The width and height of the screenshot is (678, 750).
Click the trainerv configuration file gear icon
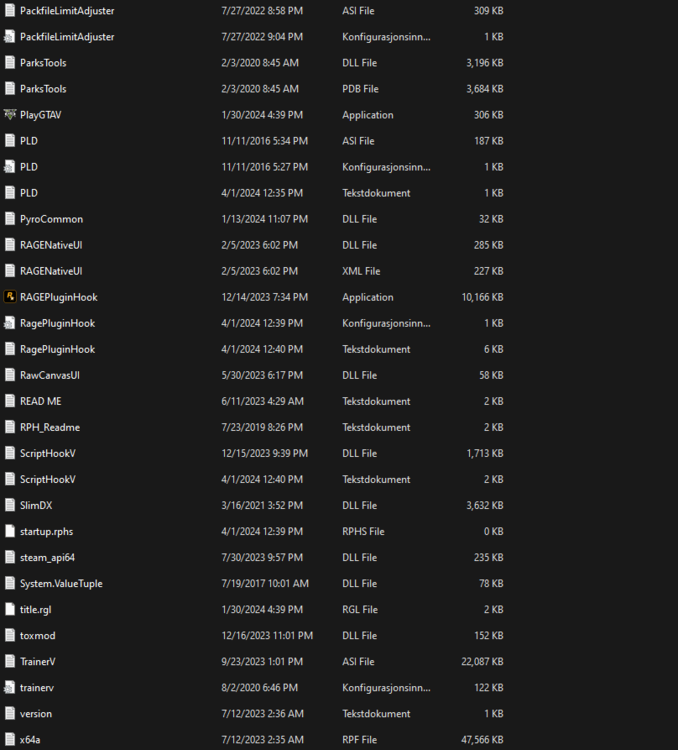tap(10, 688)
